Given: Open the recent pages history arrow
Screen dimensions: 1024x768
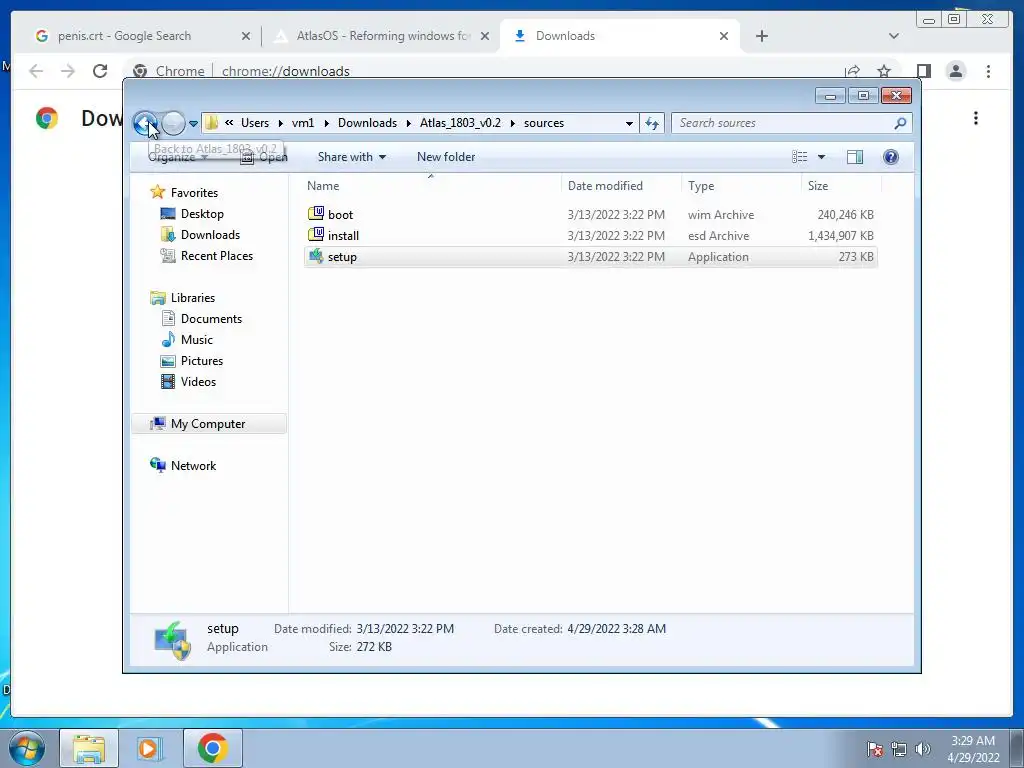Looking at the screenshot, I should [193, 123].
